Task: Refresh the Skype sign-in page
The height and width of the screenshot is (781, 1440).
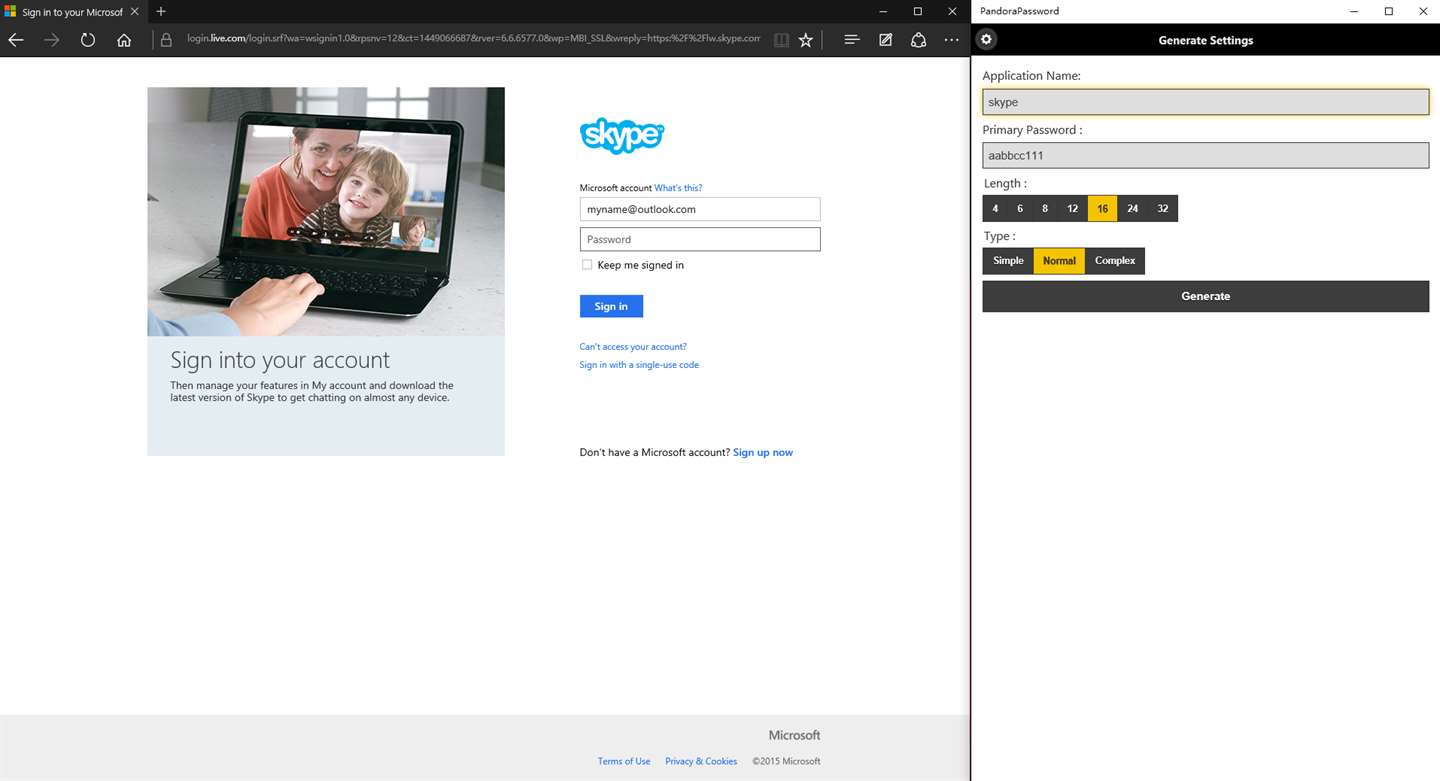Action: pos(88,40)
